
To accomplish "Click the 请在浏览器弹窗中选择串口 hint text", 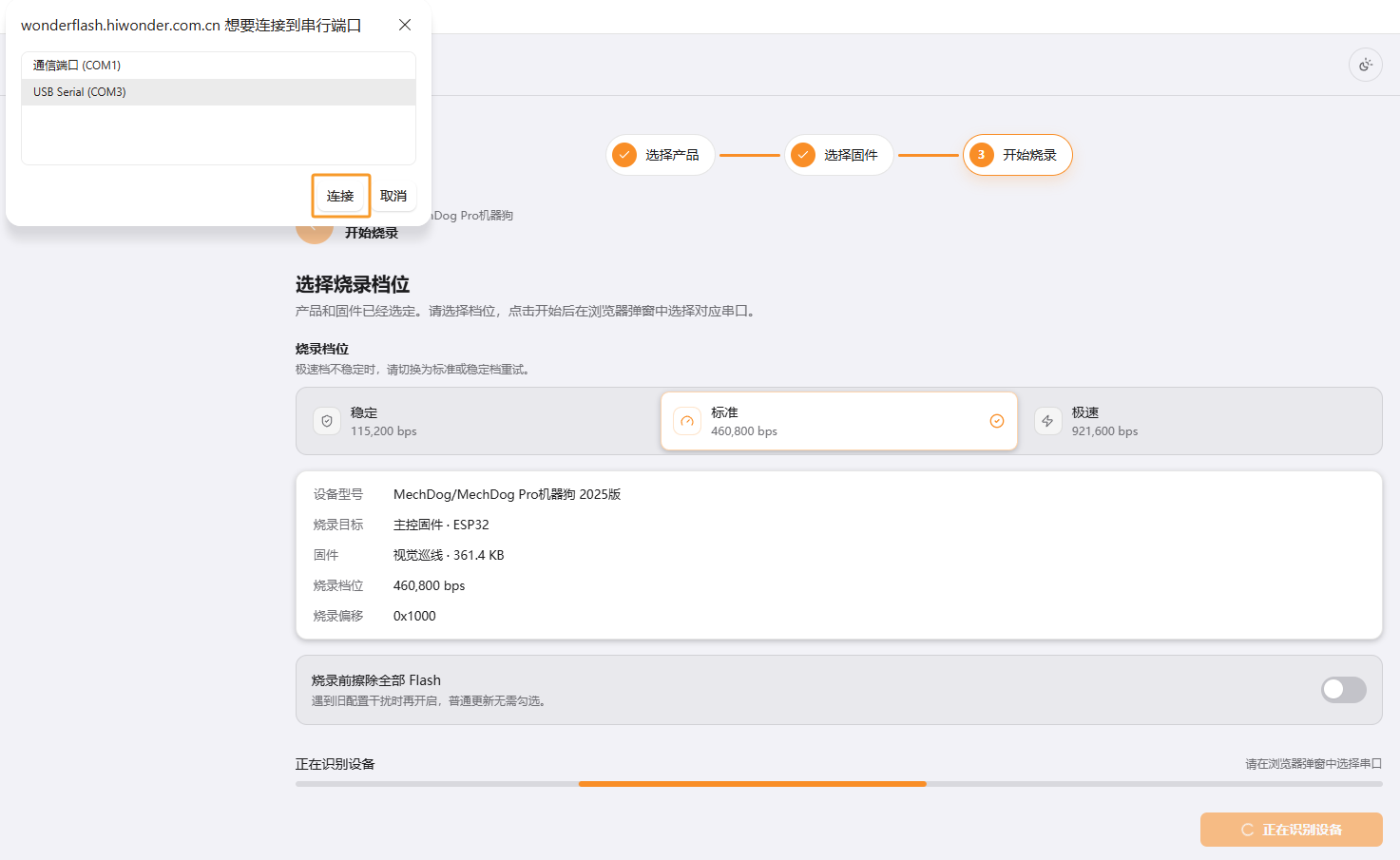I will tap(1314, 764).
